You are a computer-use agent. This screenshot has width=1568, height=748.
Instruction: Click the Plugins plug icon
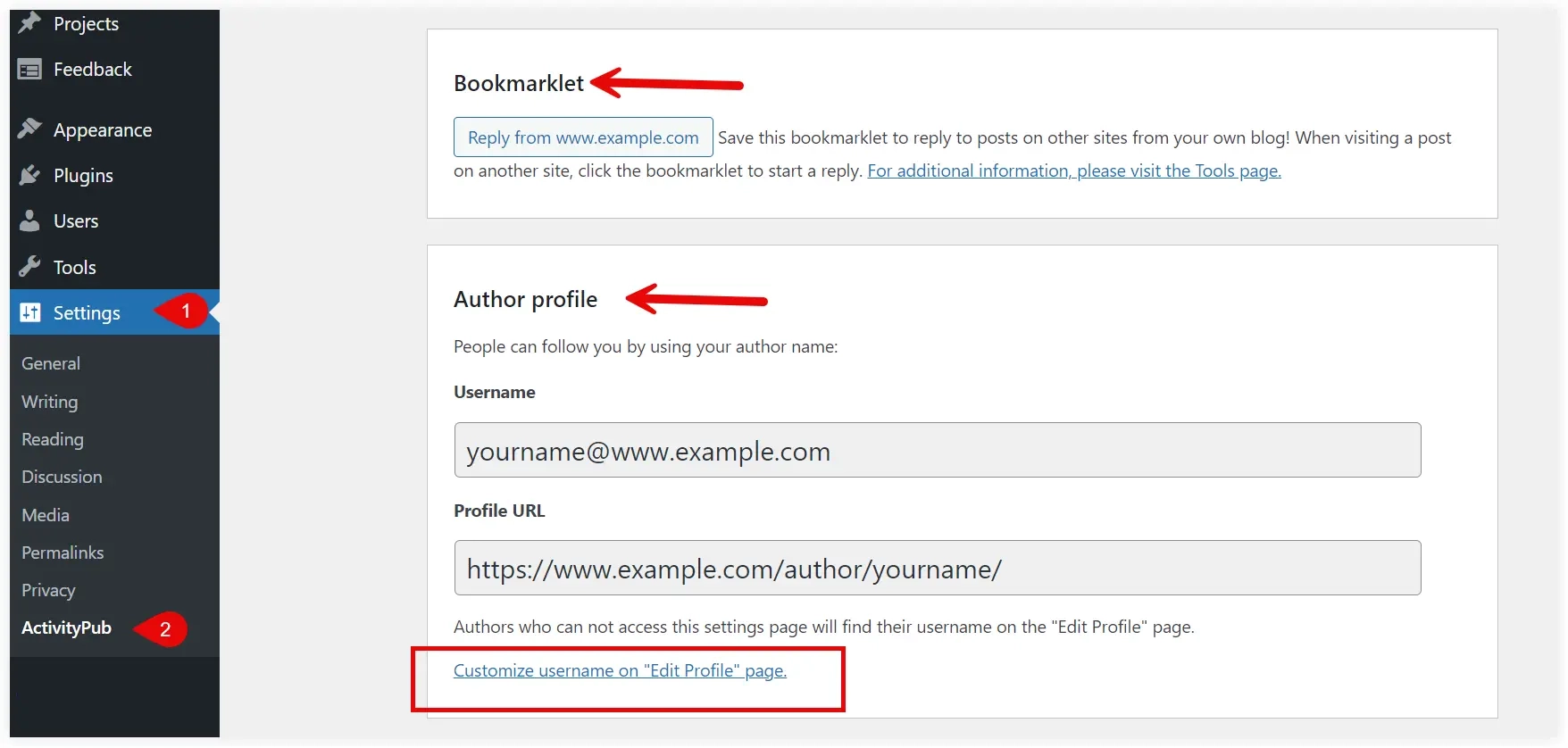pyautogui.click(x=29, y=175)
